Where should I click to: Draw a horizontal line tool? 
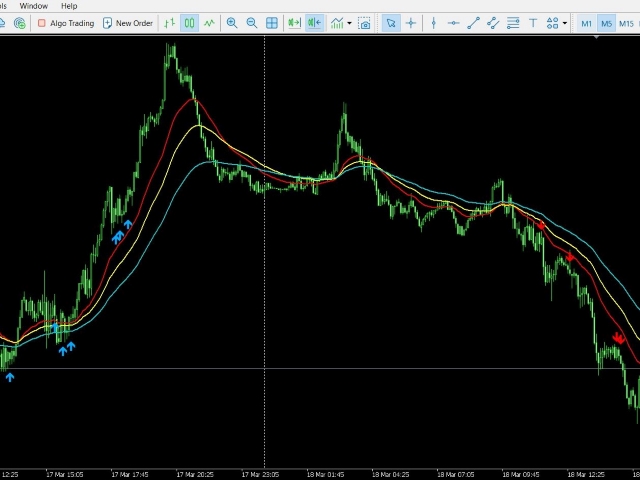453,23
